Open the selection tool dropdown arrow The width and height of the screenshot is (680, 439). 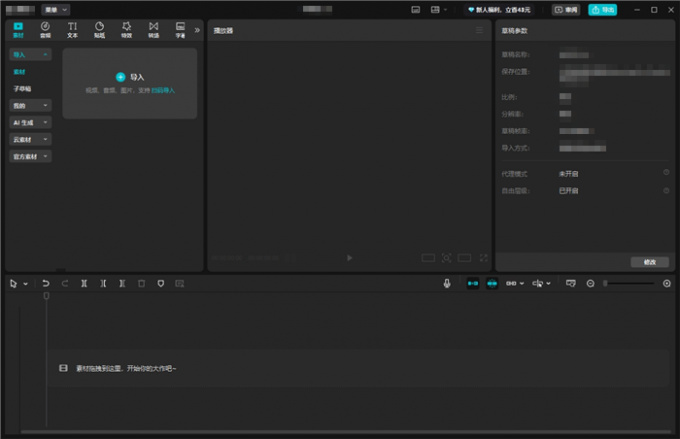(x=26, y=284)
